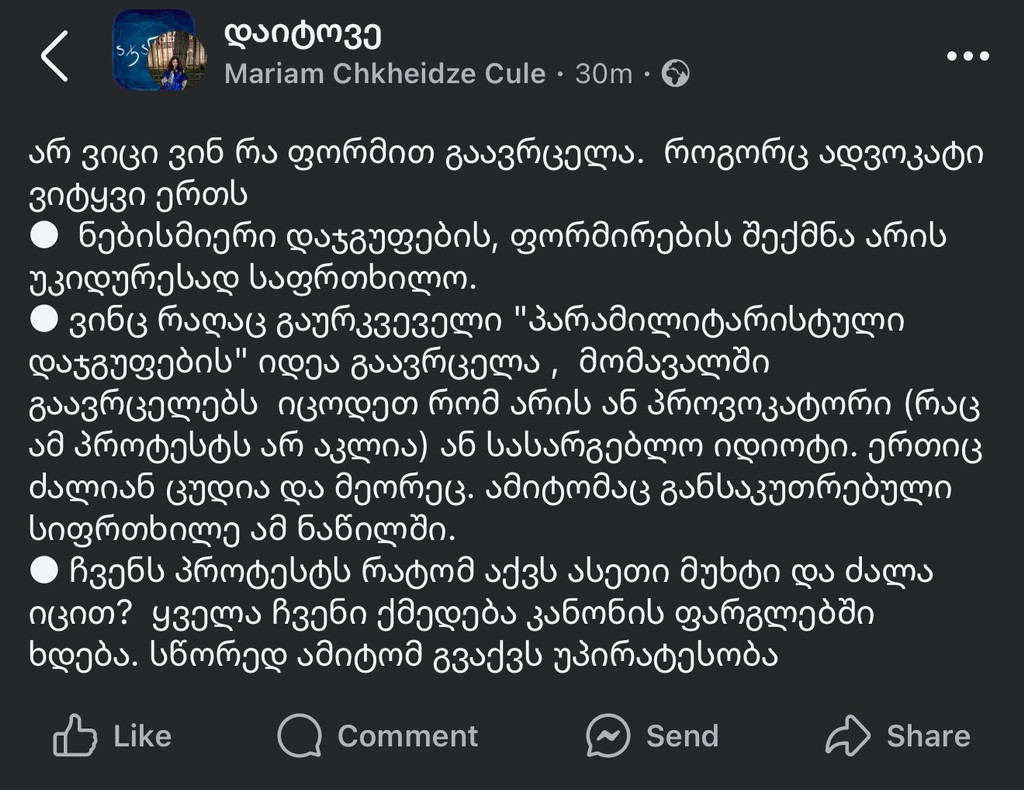Click the Send Messenger icon
Screen dimensions: 1024x790
tap(608, 736)
